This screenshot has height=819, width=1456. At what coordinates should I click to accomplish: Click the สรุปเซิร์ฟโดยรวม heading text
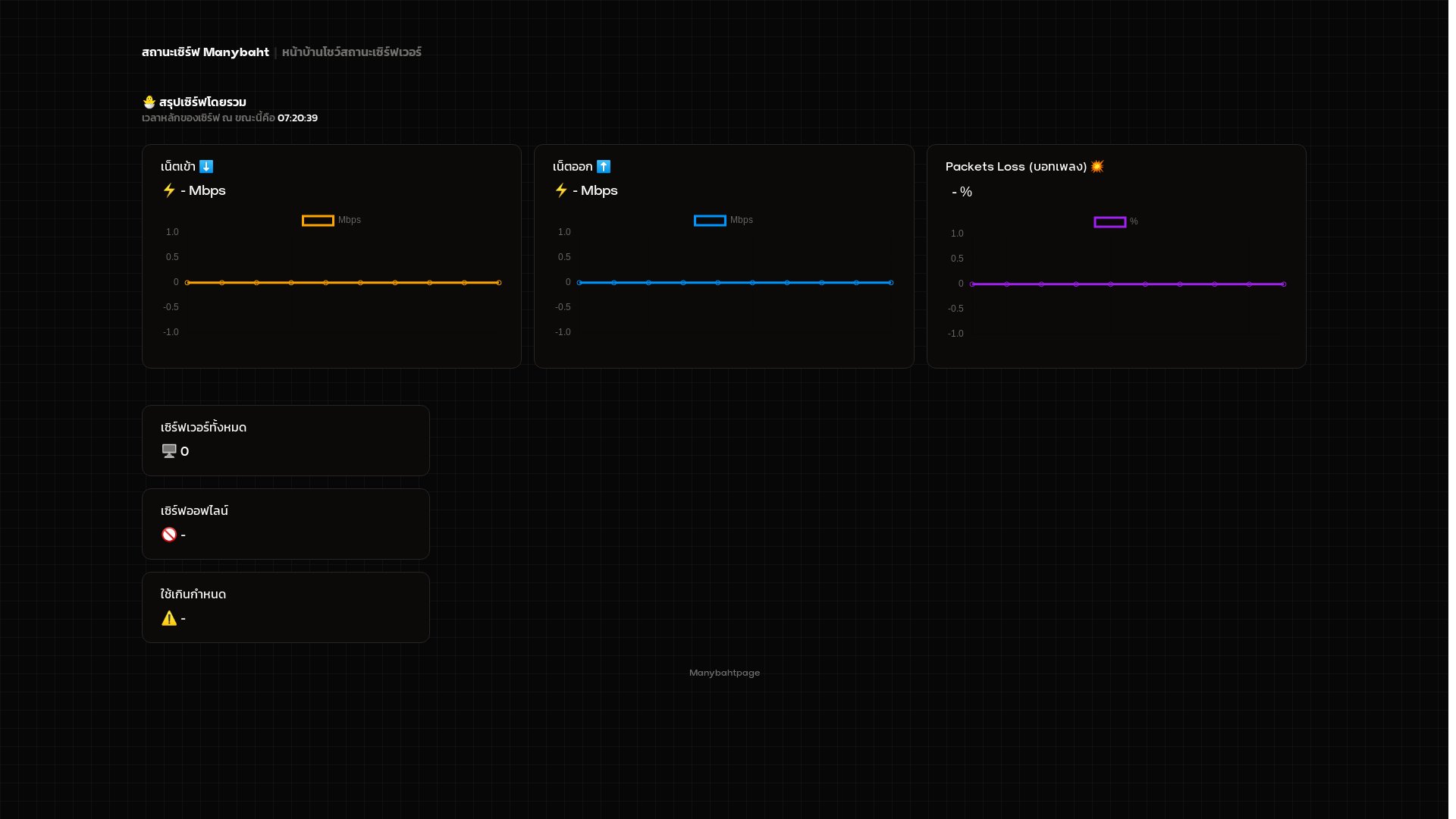coord(202,102)
